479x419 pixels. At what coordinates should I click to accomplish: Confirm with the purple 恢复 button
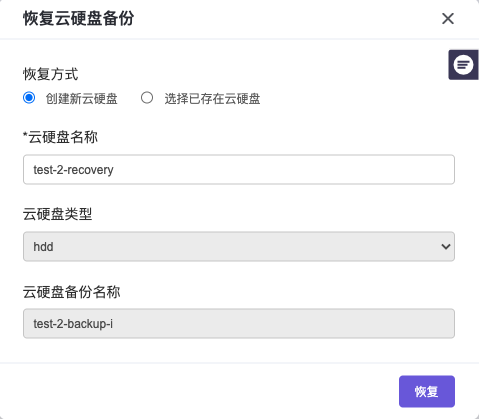click(x=427, y=391)
